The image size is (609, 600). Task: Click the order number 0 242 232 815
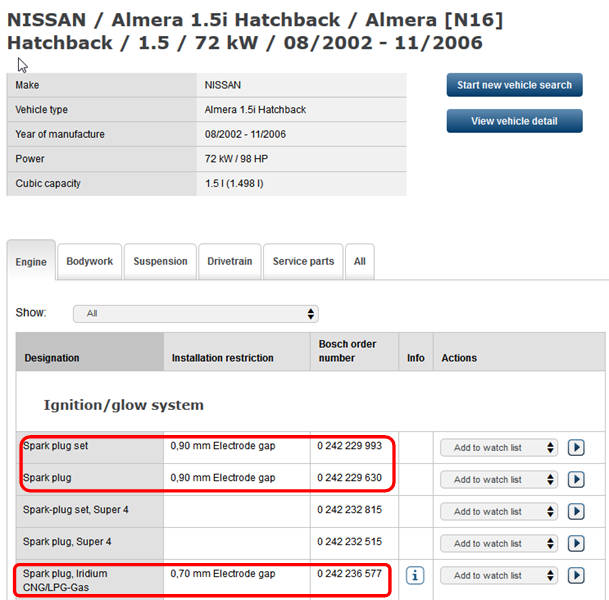[x=349, y=509]
